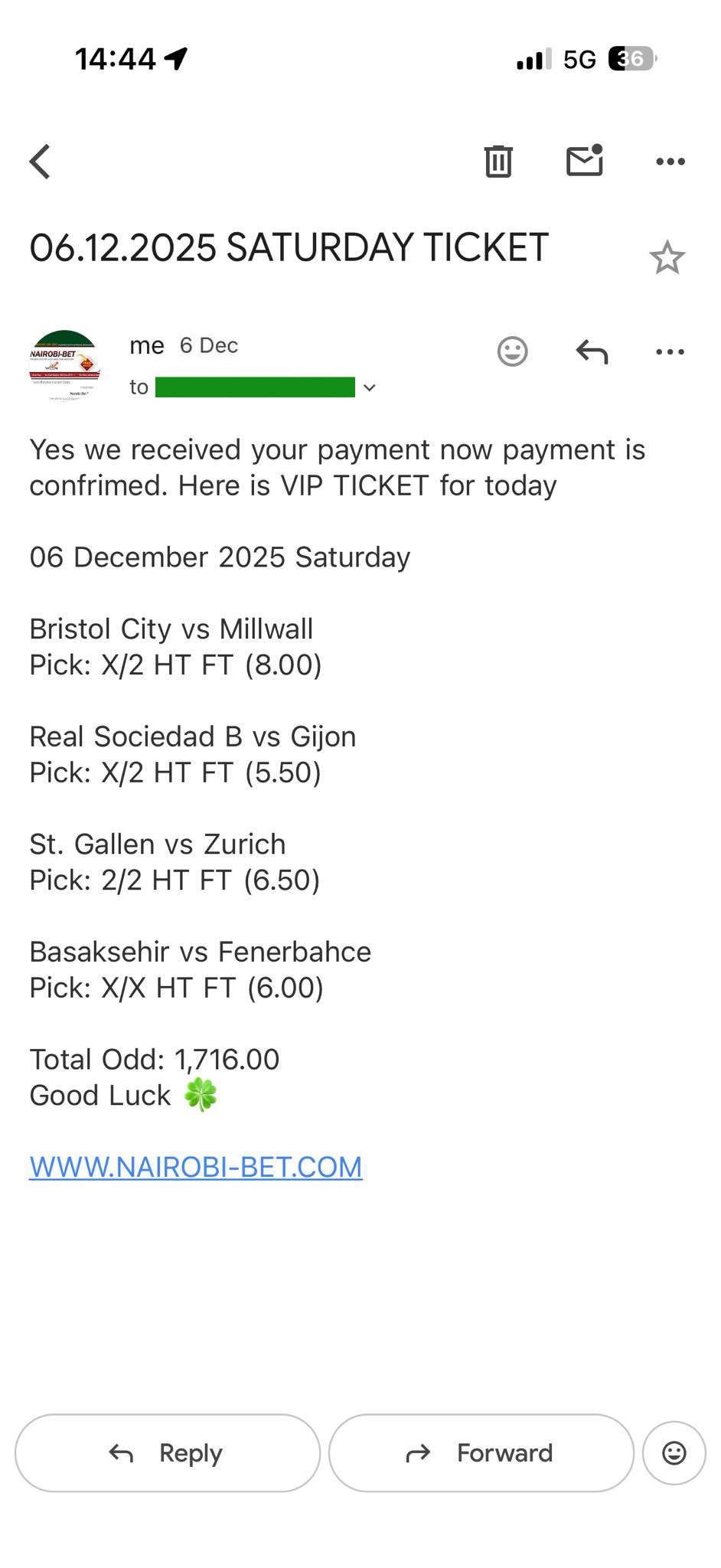Go back using the back arrow
The height and width of the screenshot is (1568, 721).
41,162
